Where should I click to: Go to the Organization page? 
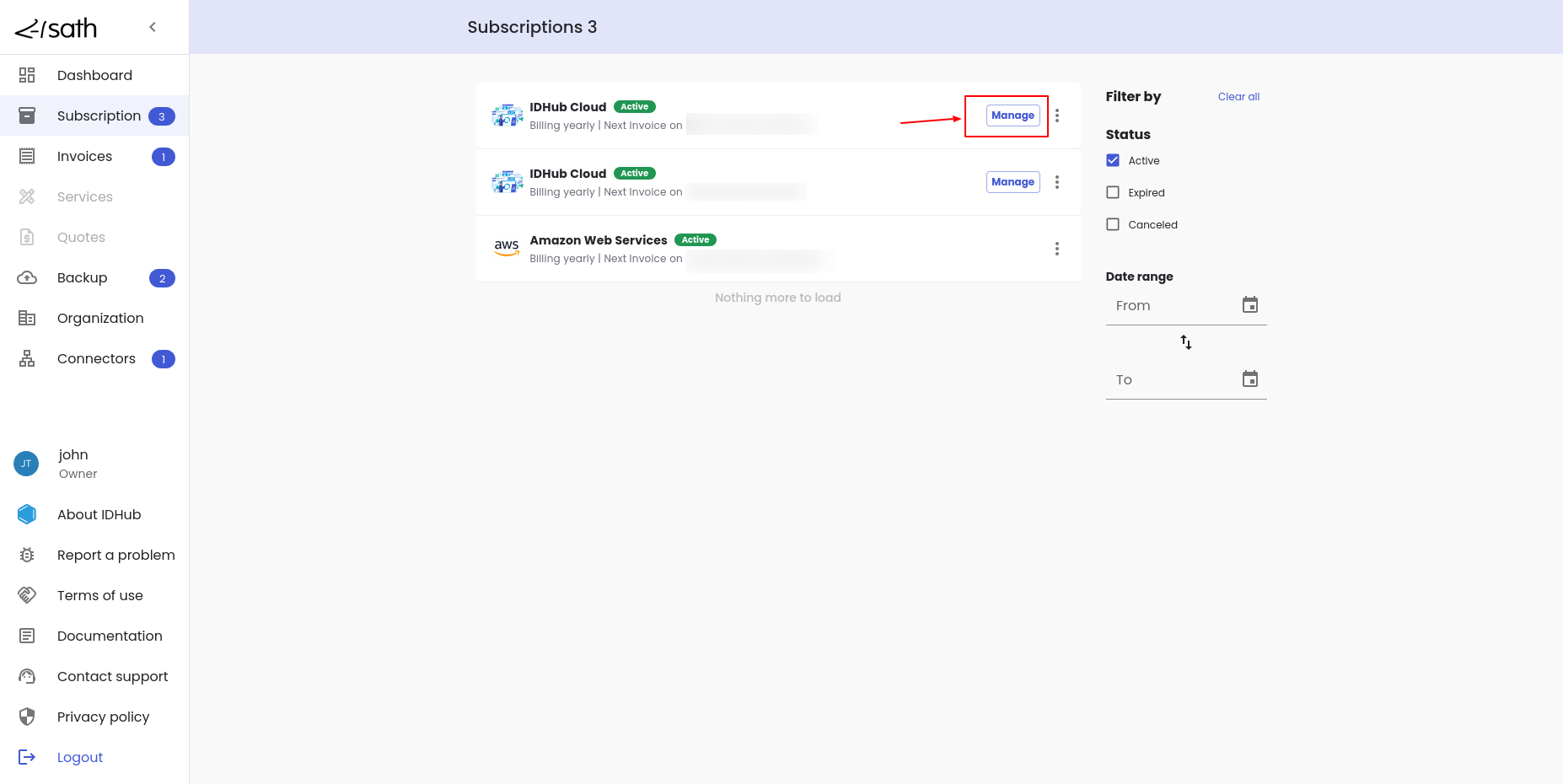(x=100, y=318)
